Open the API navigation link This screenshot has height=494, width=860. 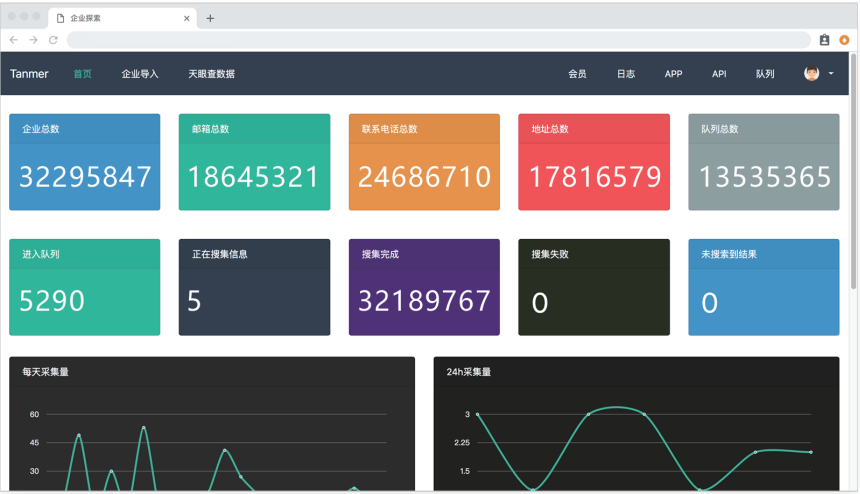point(719,74)
